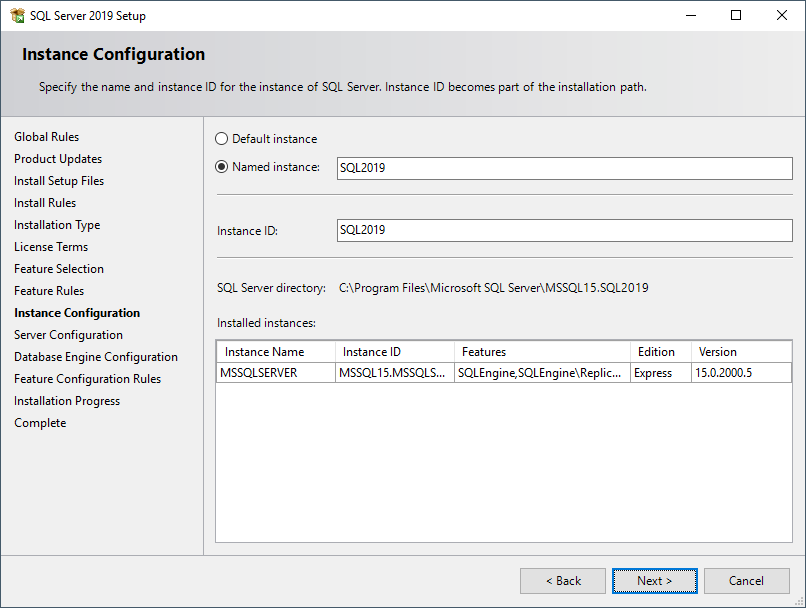
Task: Click the SQLEngine features cell
Action: [x=542, y=373]
